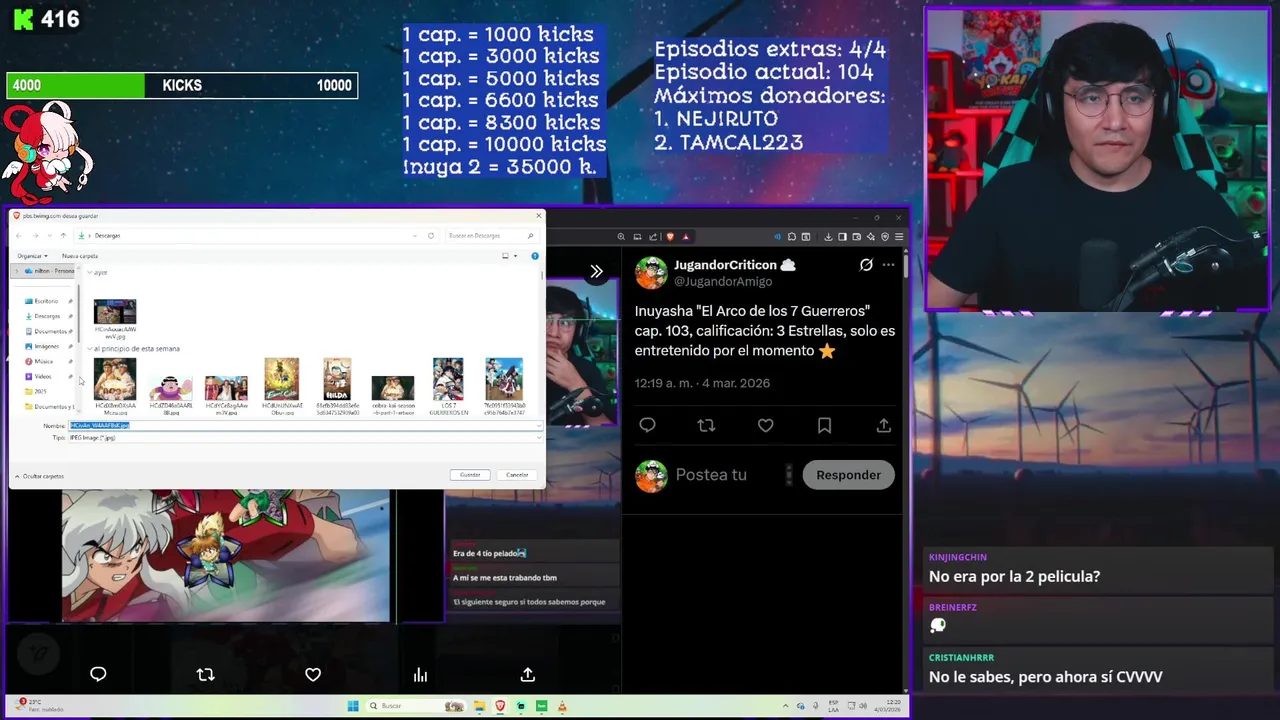
Task: Select Vídeos in the navigation pane
Action: [x=42, y=376]
